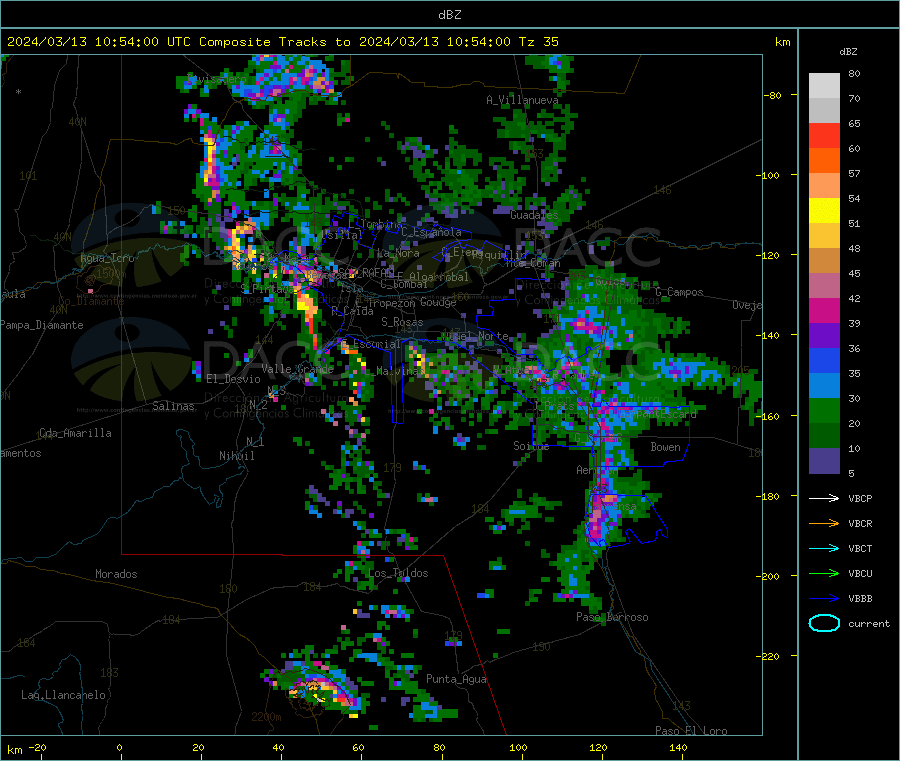The image size is (900, 761).
Task: Click the timestamp Composite Tracks header text
Action: [x=282, y=42]
